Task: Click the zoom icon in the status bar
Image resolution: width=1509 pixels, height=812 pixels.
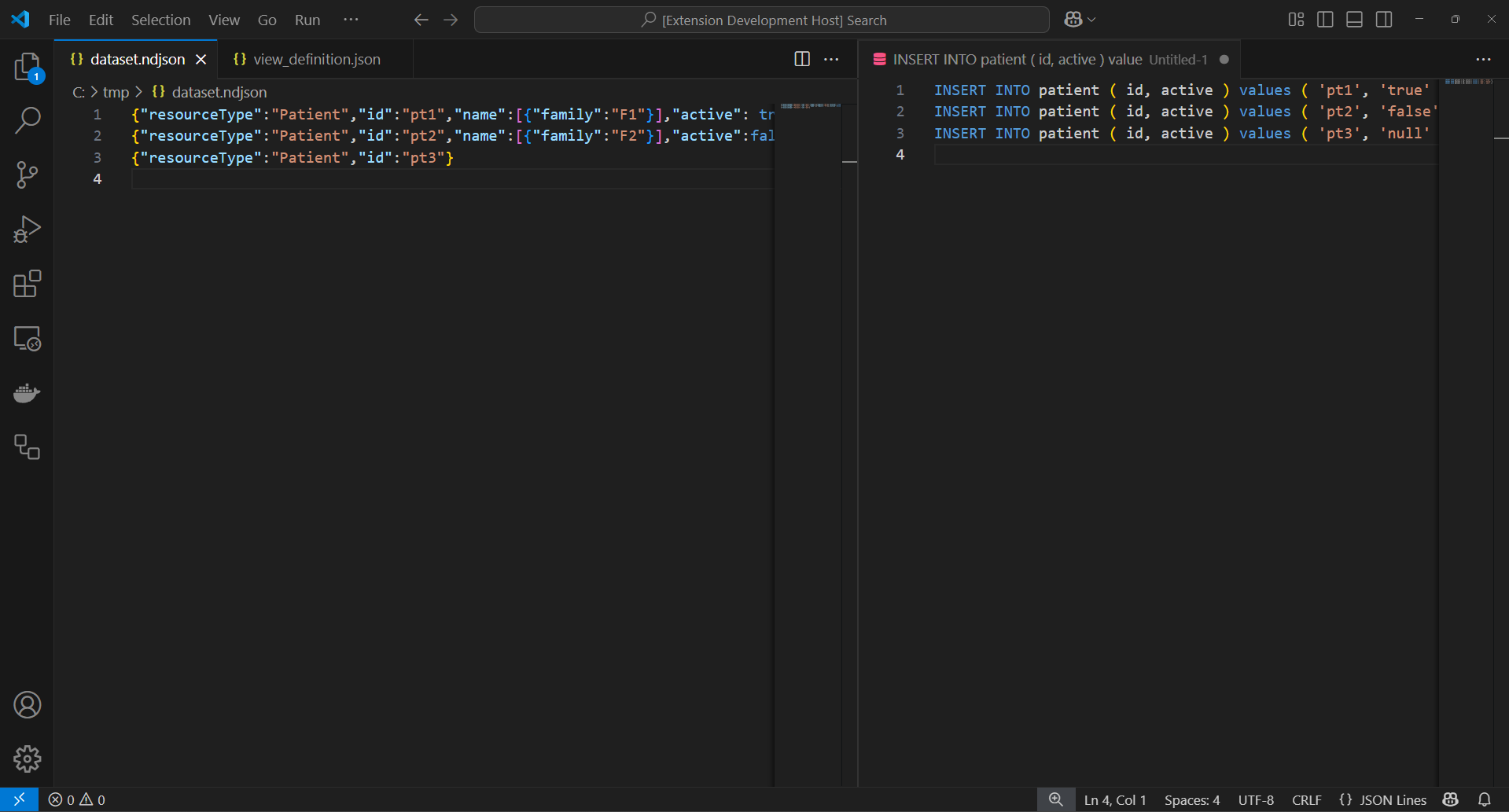Action: pos(1055,799)
